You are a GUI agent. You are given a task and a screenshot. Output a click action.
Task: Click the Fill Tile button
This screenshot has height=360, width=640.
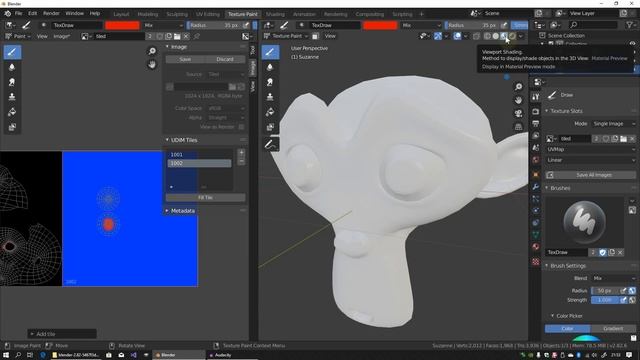(x=205, y=198)
